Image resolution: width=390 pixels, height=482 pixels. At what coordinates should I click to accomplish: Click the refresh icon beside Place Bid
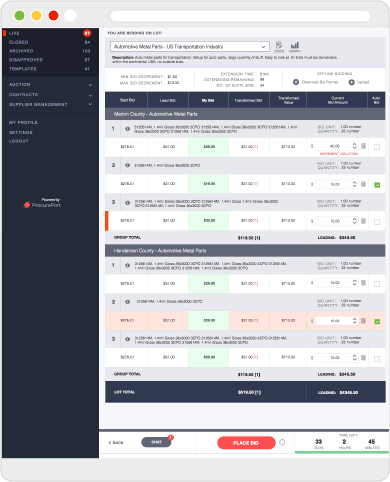click(x=282, y=442)
